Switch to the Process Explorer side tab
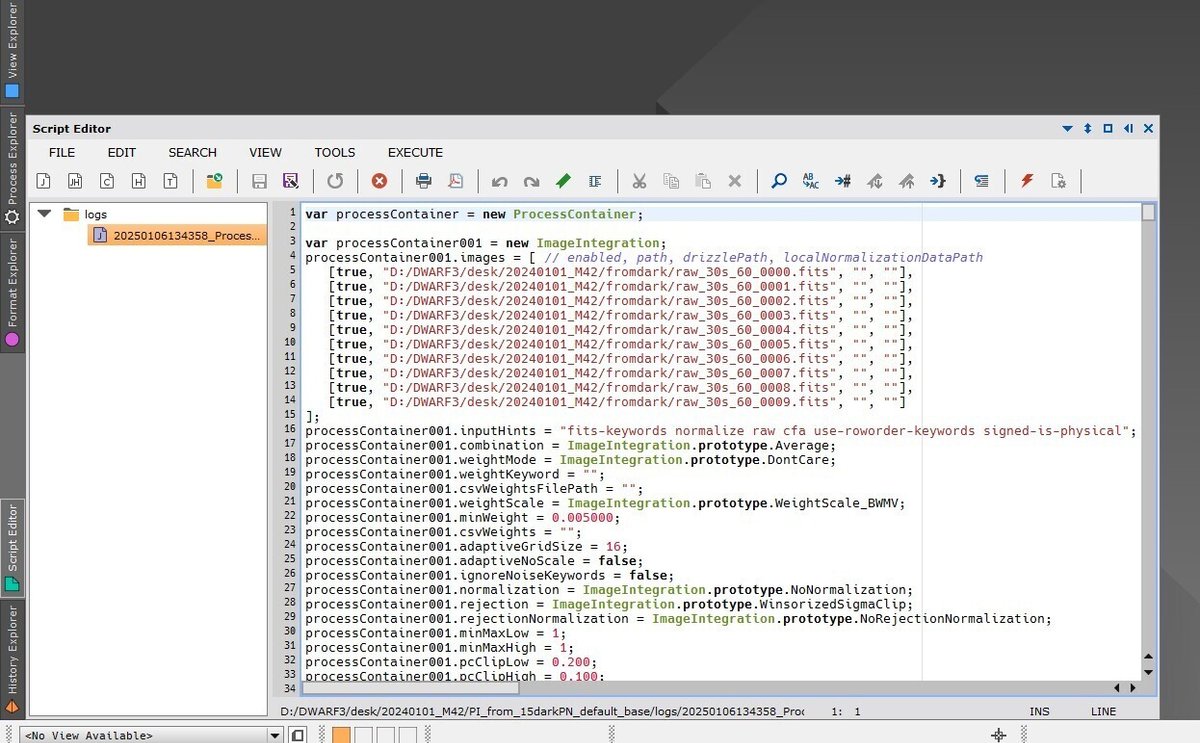Viewport: 1200px width, 743px height. [x=12, y=168]
